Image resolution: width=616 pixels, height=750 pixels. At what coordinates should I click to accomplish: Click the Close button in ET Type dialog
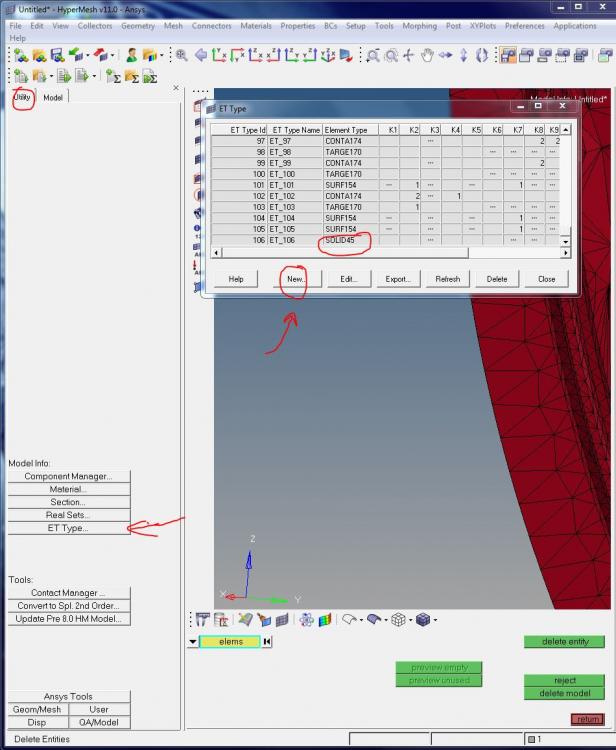pos(546,279)
